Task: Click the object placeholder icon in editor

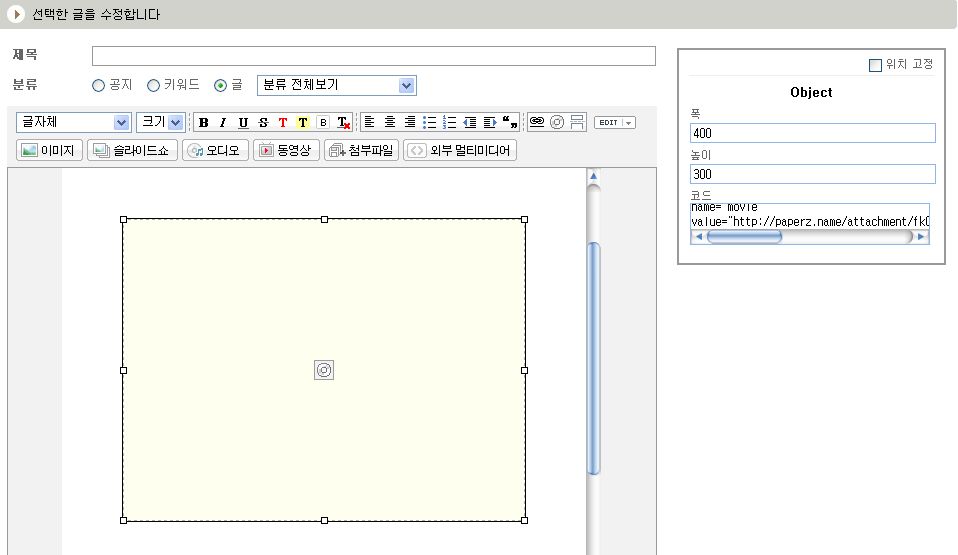Action: (324, 370)
